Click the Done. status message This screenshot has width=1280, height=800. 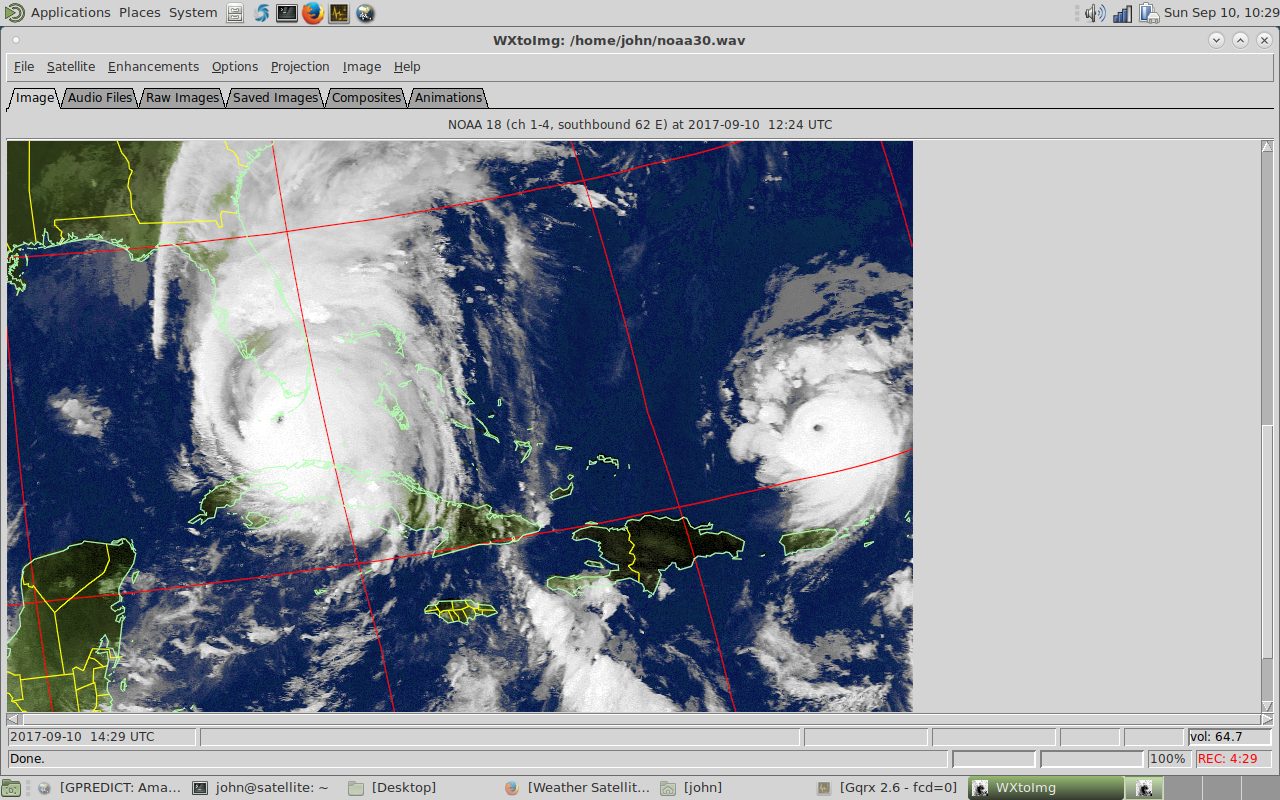pos(479,759)
